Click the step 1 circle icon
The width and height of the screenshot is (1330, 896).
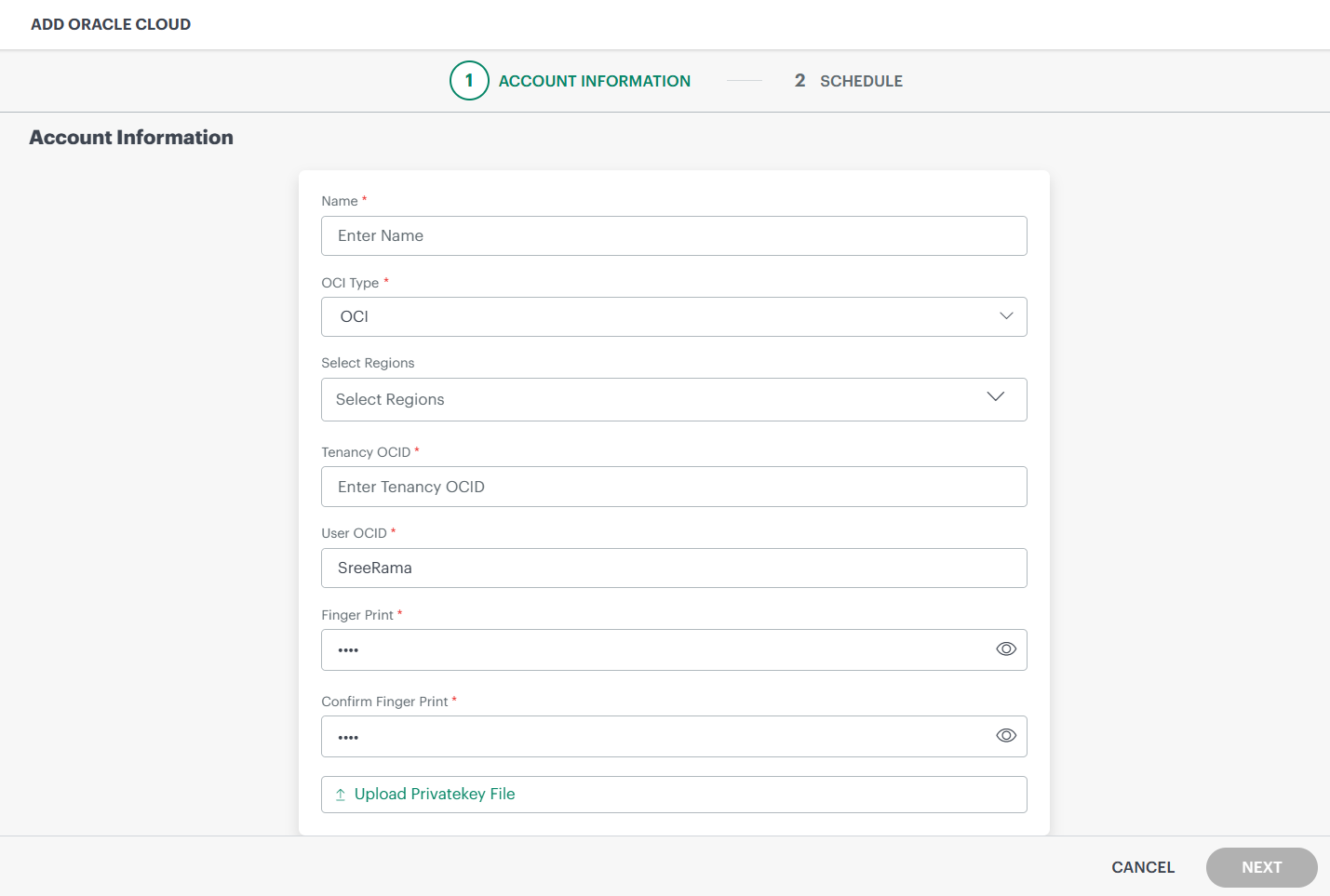469,81
